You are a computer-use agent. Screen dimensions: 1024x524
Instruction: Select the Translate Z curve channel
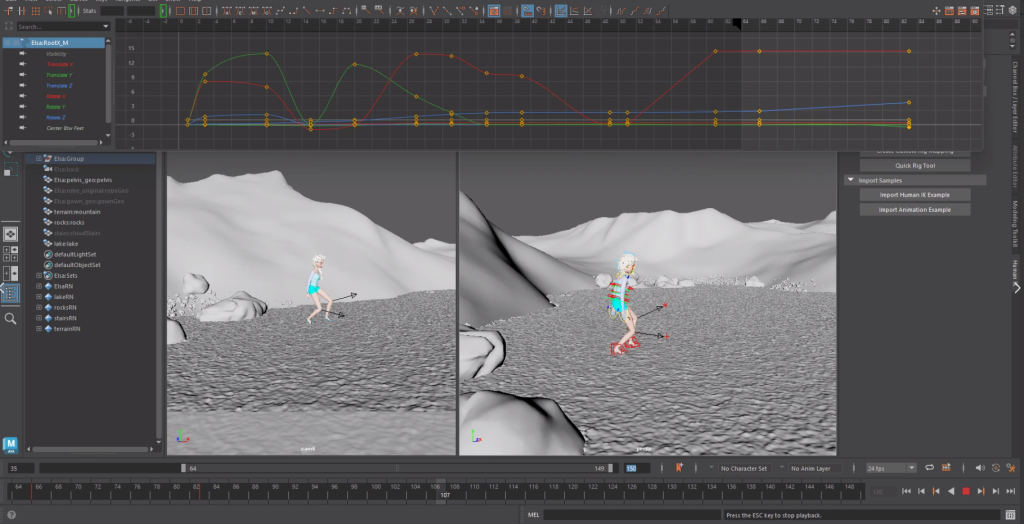tap(59, 86)
